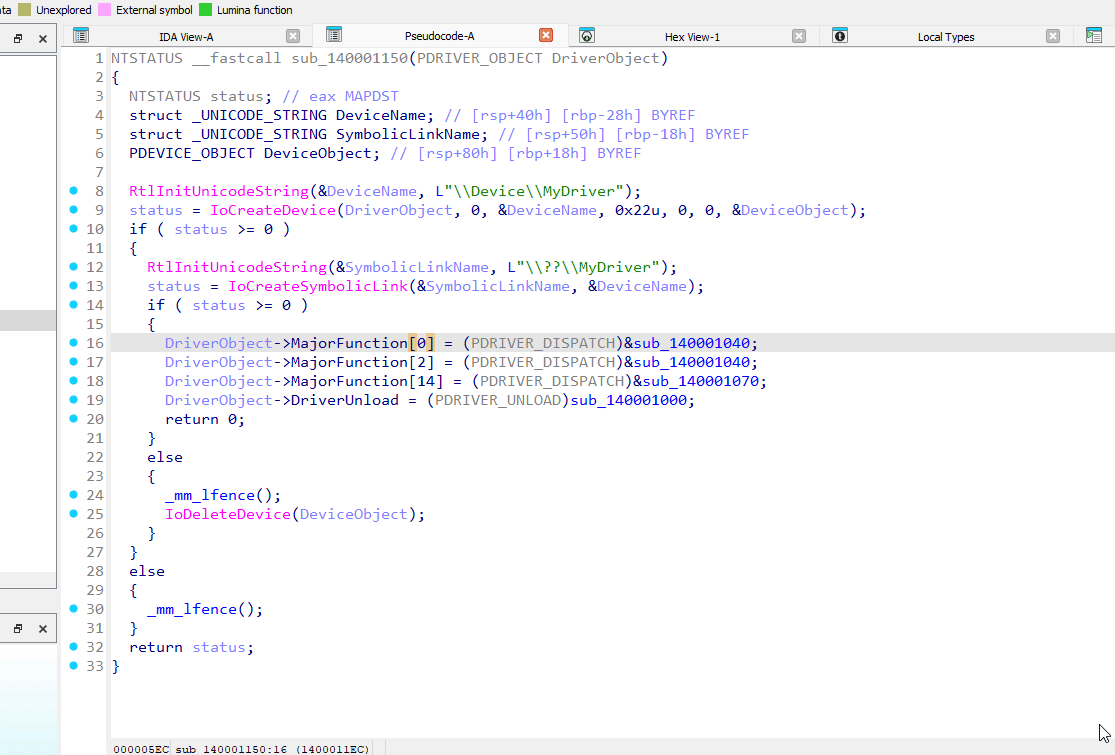Toggle breakpoint dot on line 32
1115x755 pixels.
73,646
